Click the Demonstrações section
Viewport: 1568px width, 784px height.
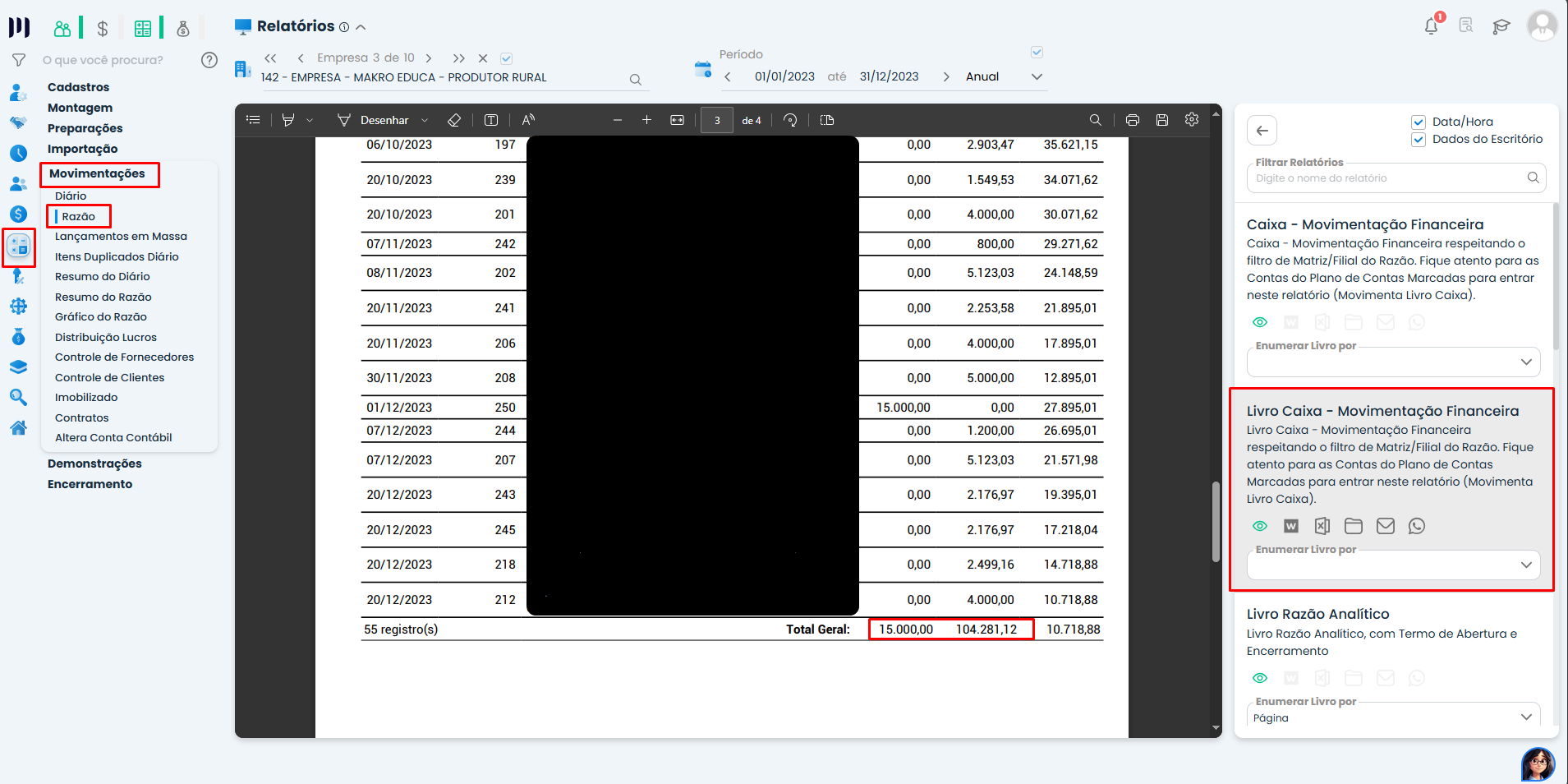point(94,463)
